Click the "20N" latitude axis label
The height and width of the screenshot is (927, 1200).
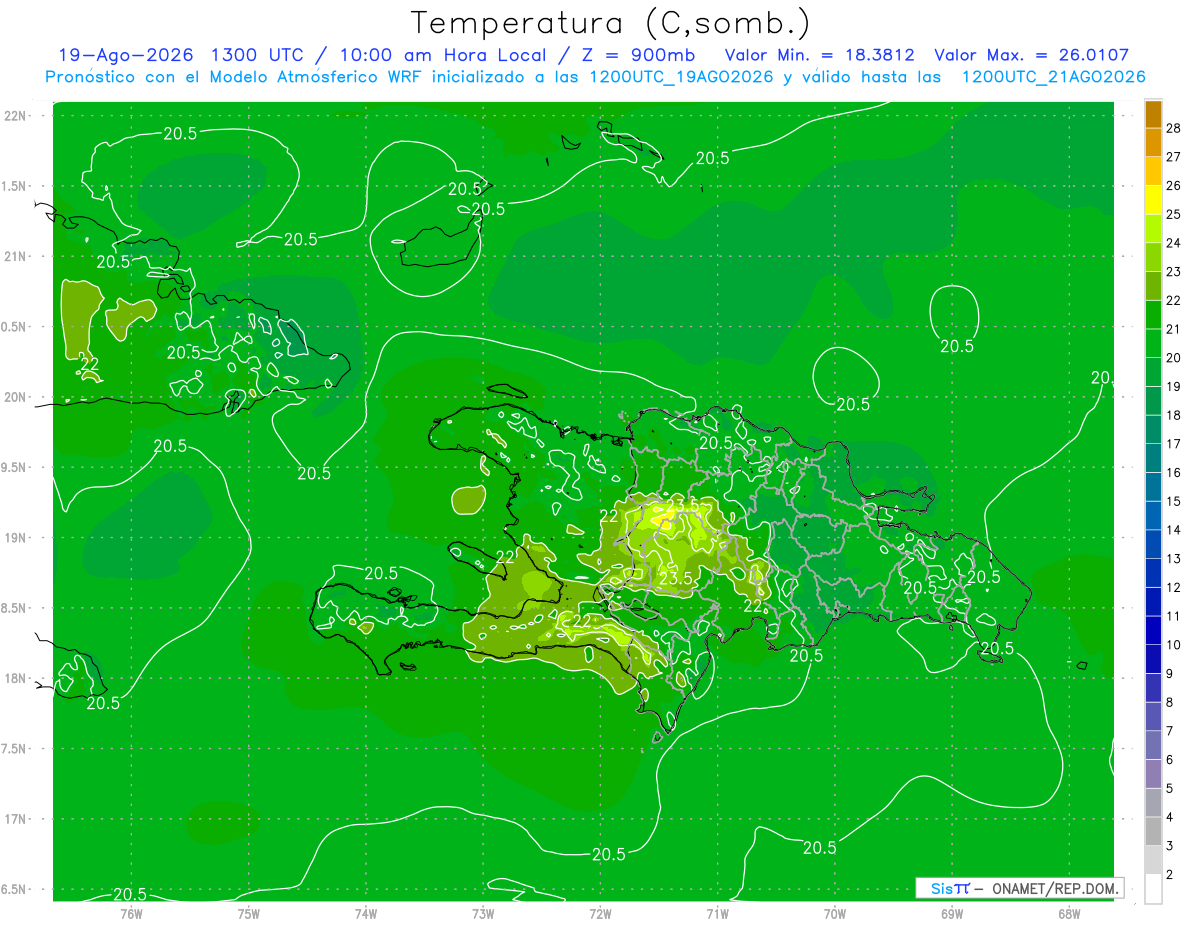pyautogui.click(x=17, y=398)
